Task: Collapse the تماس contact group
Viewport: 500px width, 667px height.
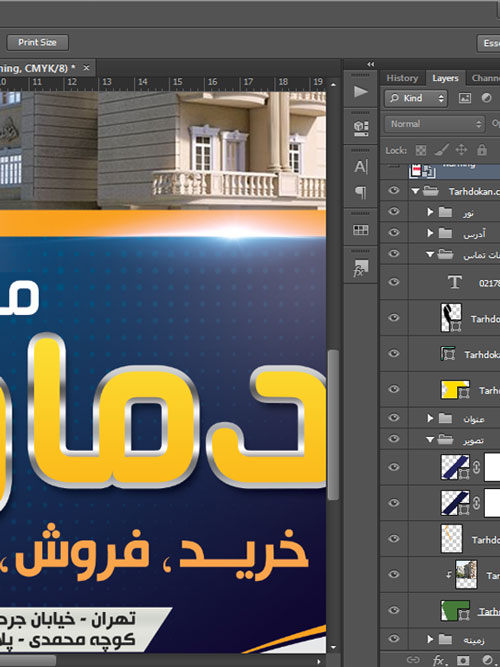Action: 430,255
